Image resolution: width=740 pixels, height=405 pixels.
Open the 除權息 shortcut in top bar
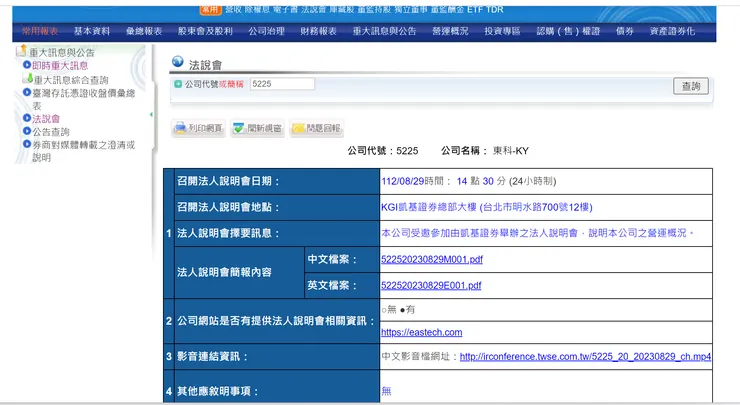point(257,9)
